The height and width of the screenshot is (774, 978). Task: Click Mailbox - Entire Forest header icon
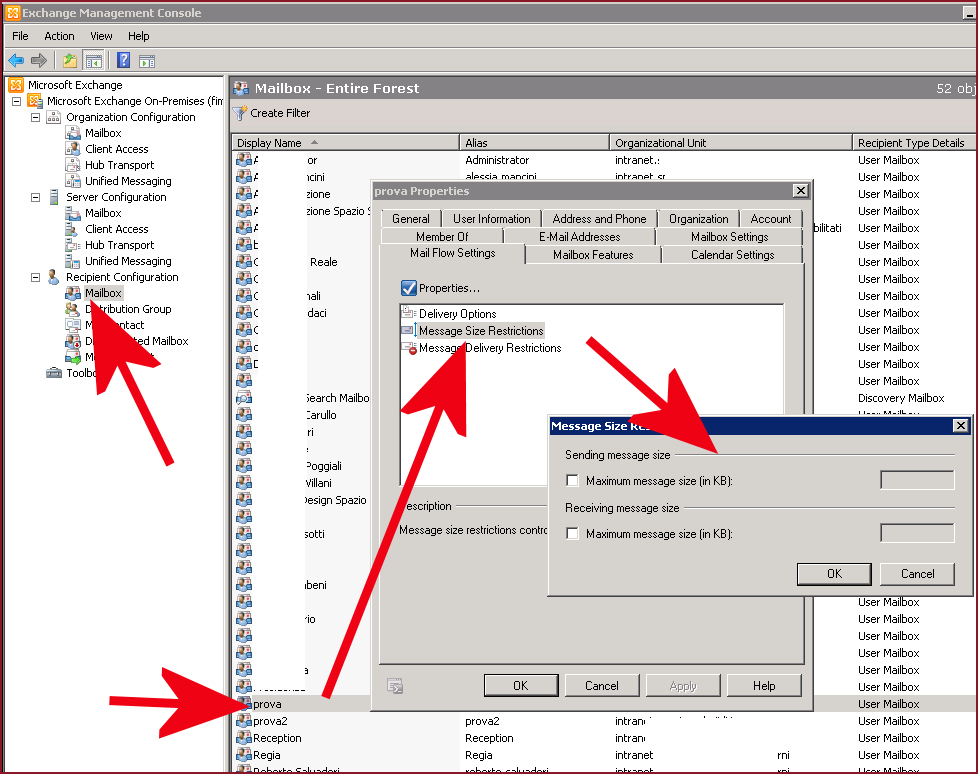coord(241,89)
